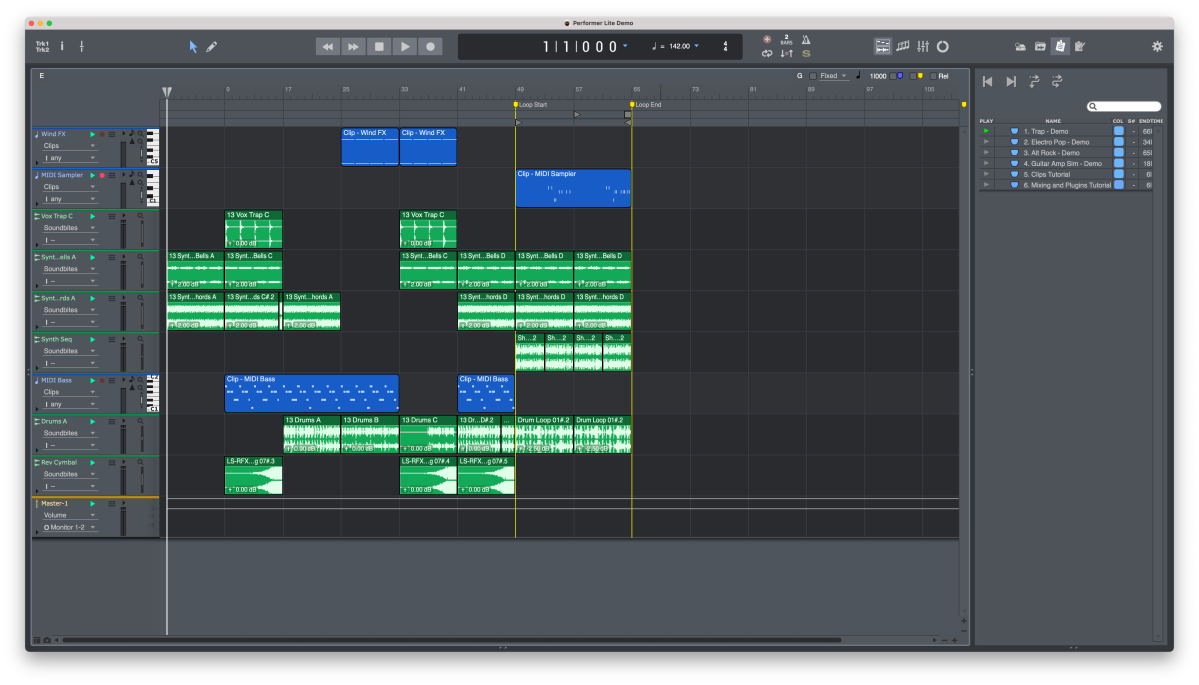Select the 1. Trap - Demo chunk
1199x685 pixels.
pos(1046,131)
